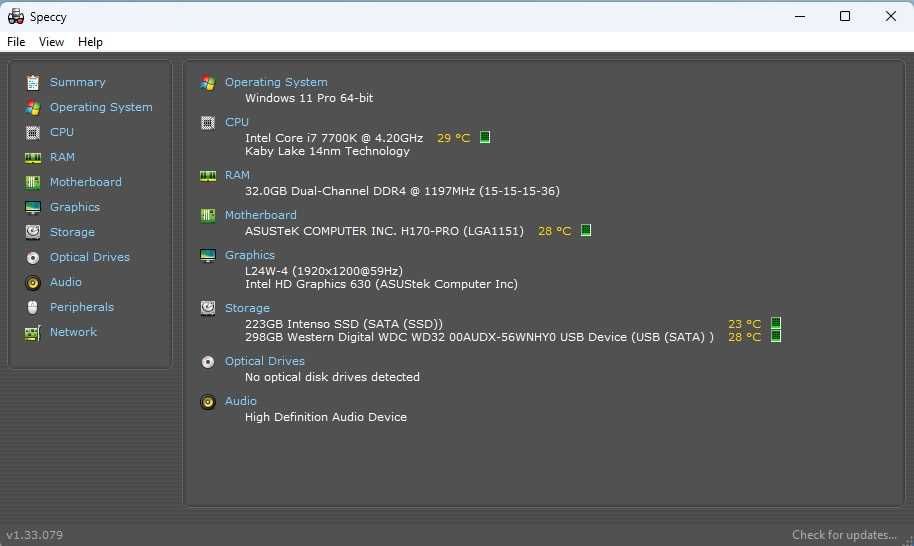Viewport: 914px width, 546px height.
Task: Click the text Kaby Lake 14nm Technology
Action: [327, 152]
